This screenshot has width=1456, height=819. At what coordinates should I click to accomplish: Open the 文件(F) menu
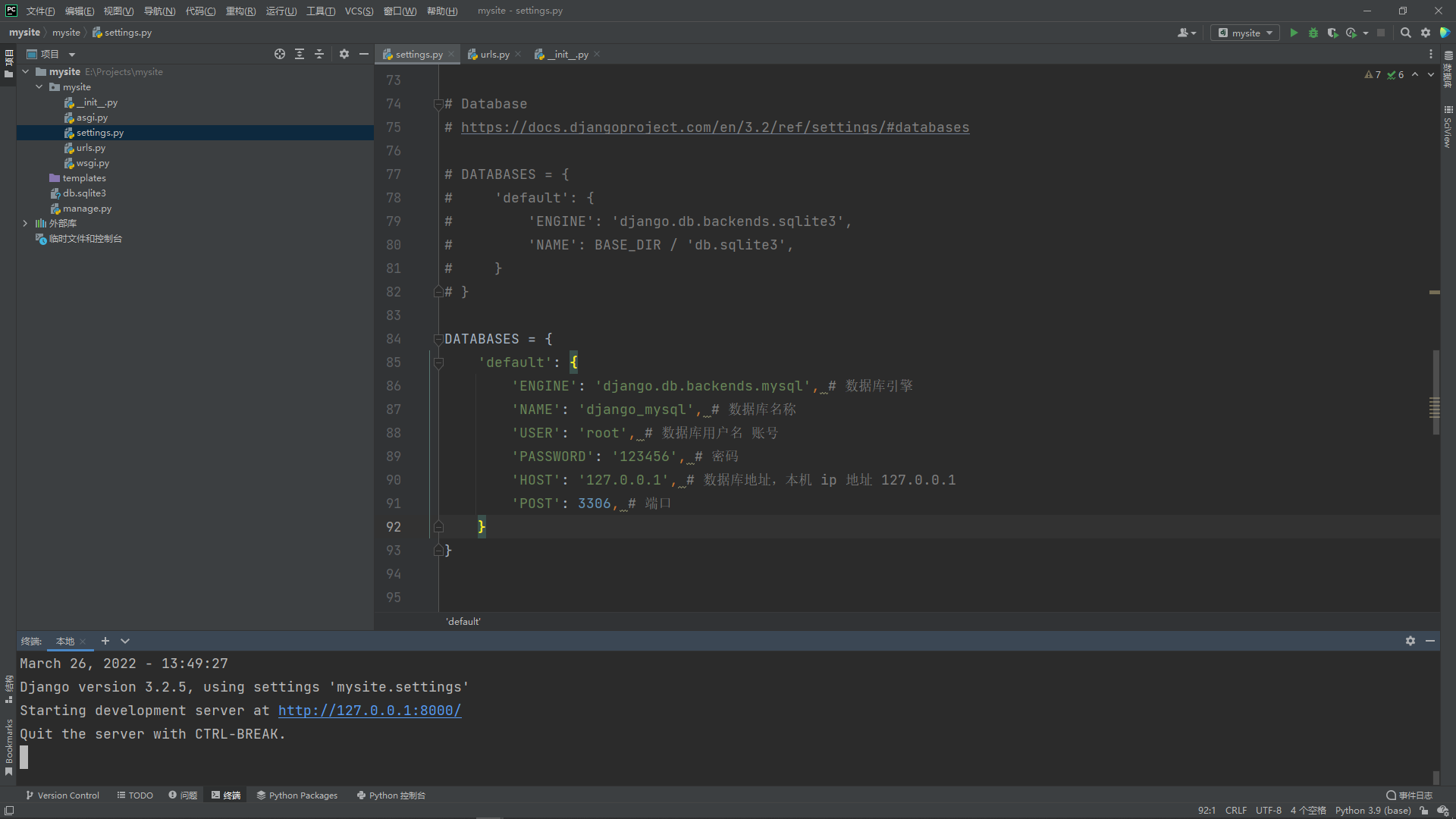[x=40, y=11]
